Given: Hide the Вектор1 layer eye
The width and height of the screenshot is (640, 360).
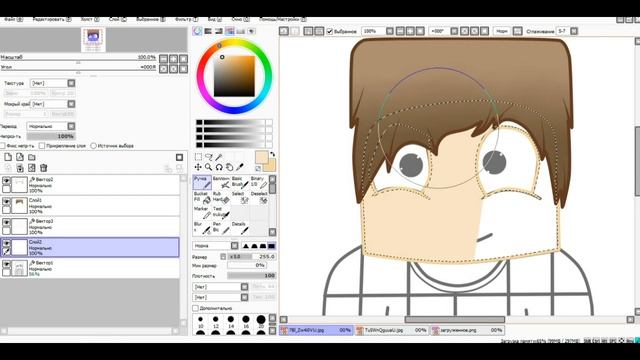Looking at the screenshot, I should (6, 264).
